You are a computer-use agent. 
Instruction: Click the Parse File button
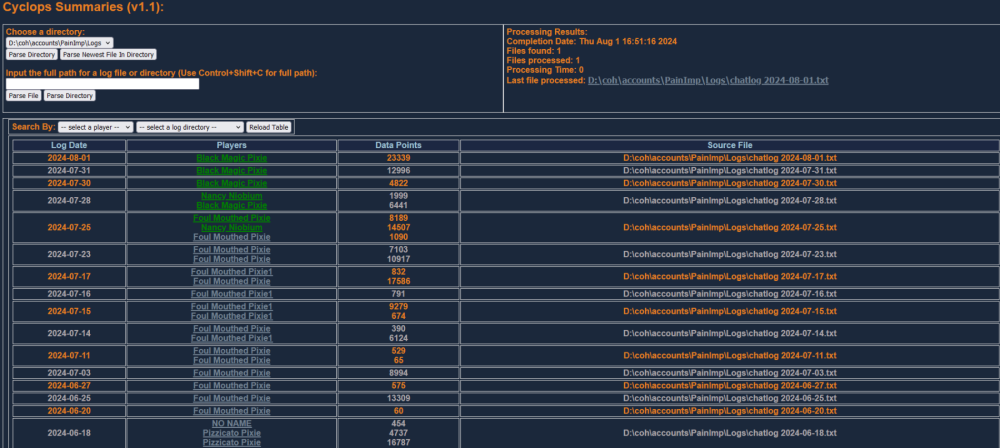(x=23, y=96)
